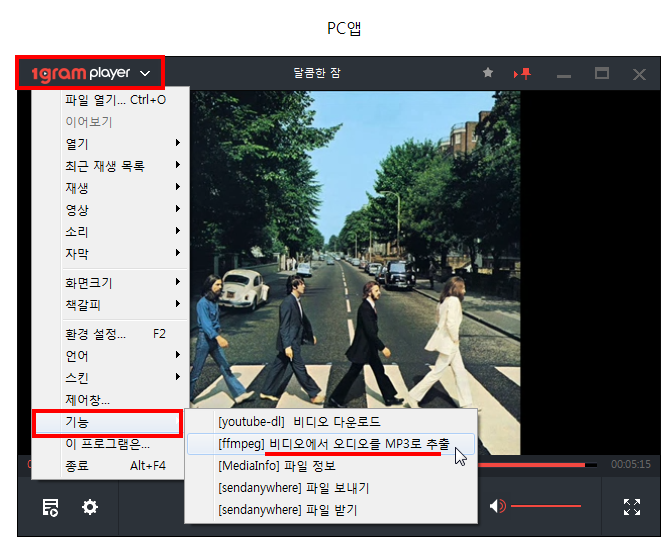
Task: Choose [sendanywhere] 파일 받기
Action: point(331,510)
